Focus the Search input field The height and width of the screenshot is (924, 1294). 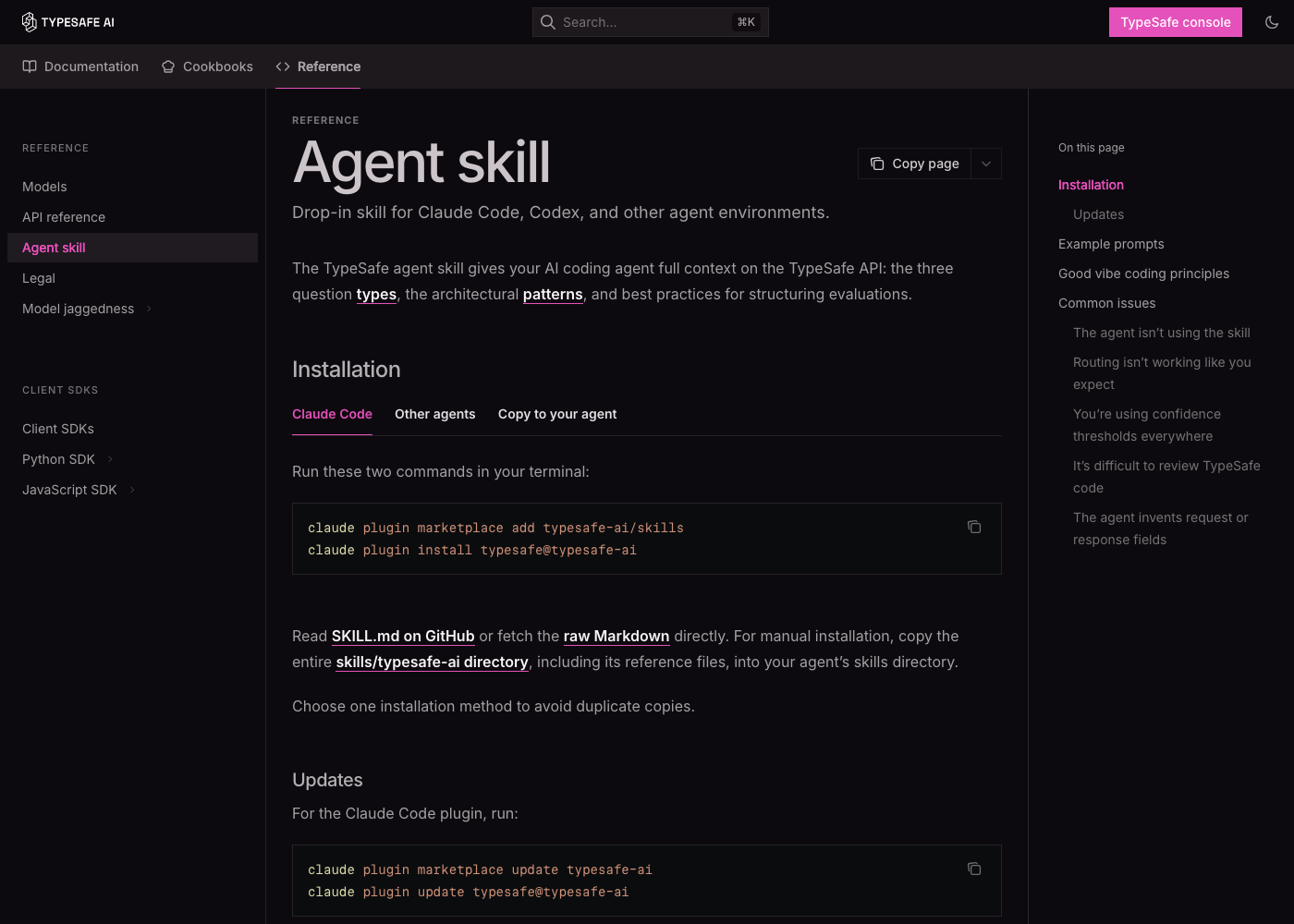[651, 22]
